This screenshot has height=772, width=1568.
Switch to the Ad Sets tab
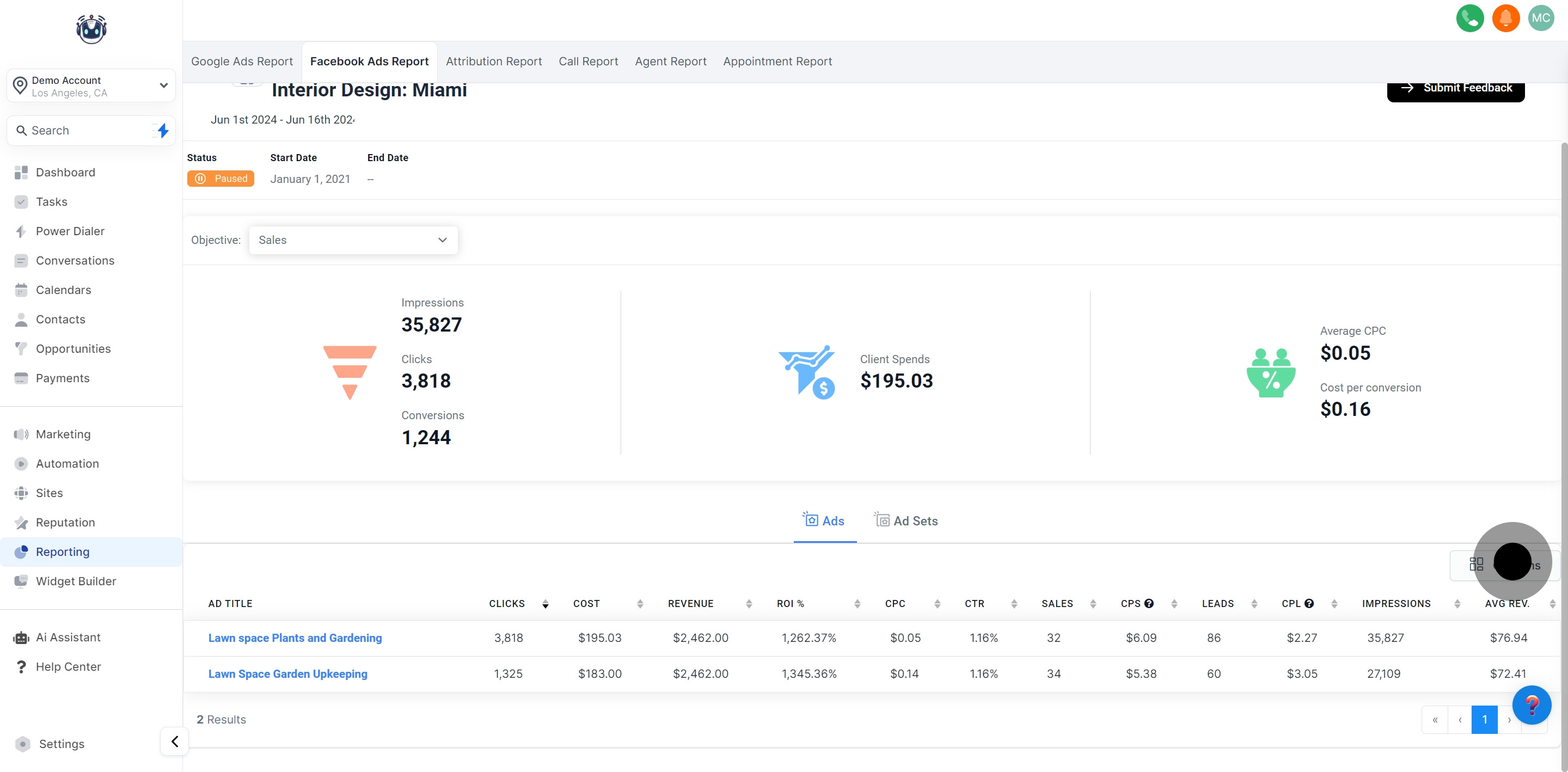tap(906, 520)
